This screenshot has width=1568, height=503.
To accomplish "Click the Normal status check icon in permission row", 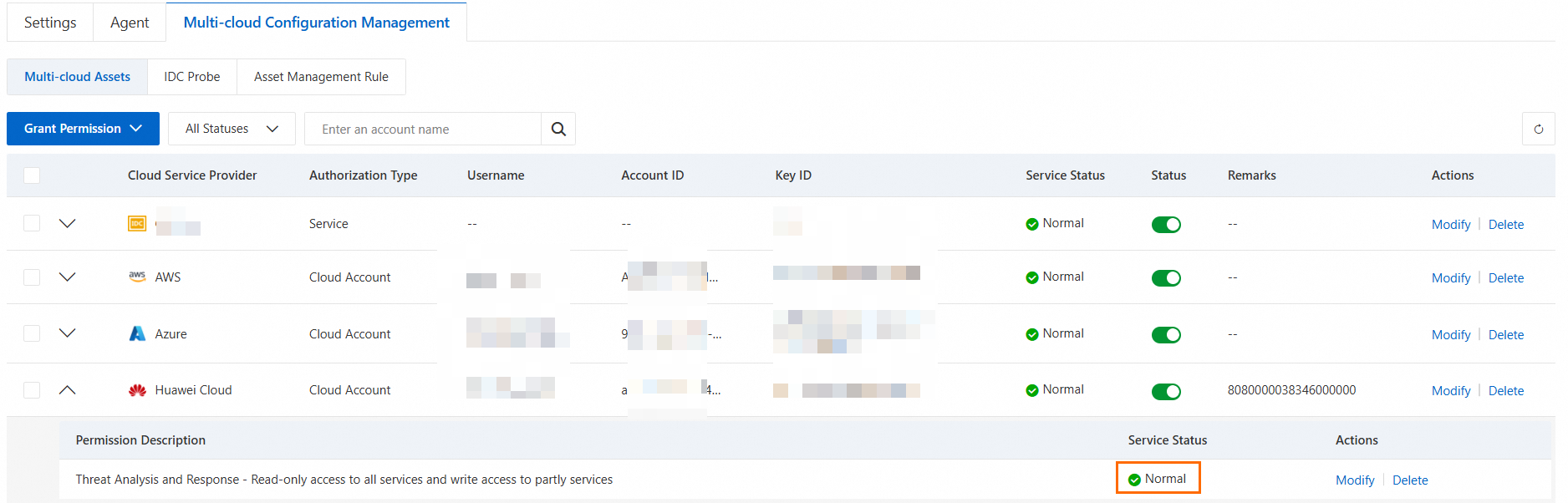I will click(x=1134, y=480).
